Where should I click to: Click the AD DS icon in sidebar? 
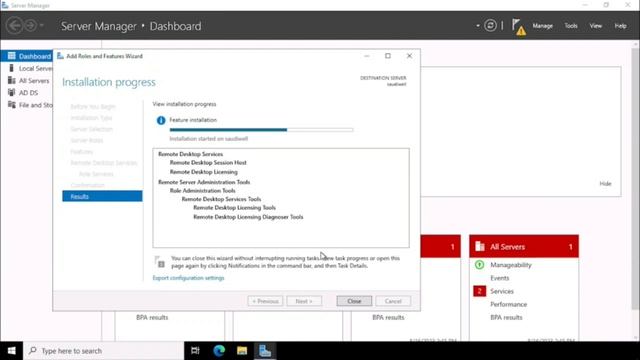(11, 93)
